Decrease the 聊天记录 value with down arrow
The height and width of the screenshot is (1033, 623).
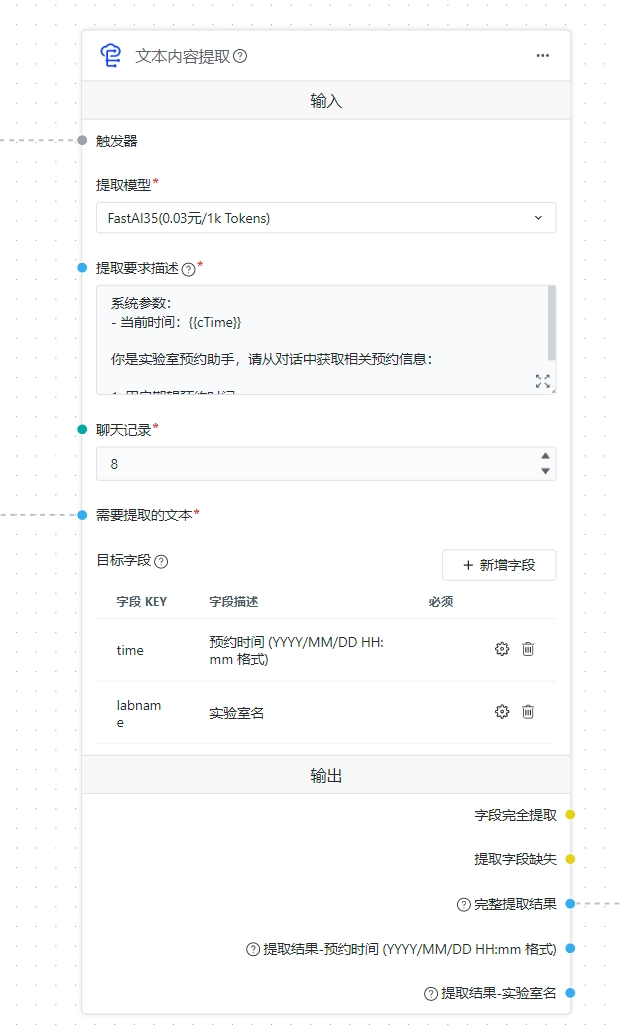[x=545, y=471]
